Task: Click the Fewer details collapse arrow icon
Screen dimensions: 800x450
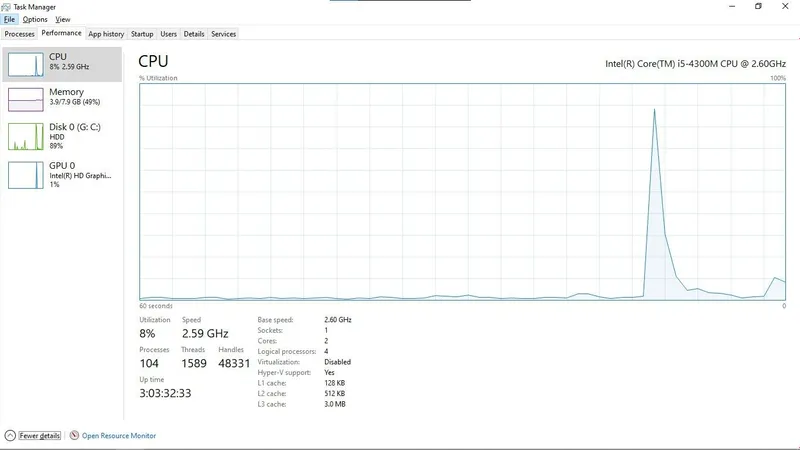Action: [x=10, y=436]
